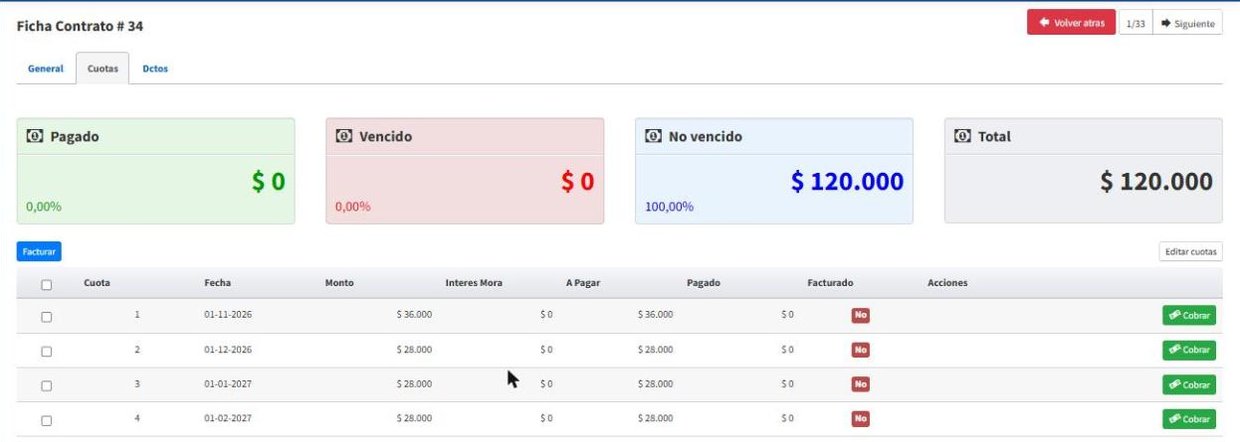The height and width of the screenshot is (442, 1240).
Task: Click the Facturado column header
Action: 830,283
